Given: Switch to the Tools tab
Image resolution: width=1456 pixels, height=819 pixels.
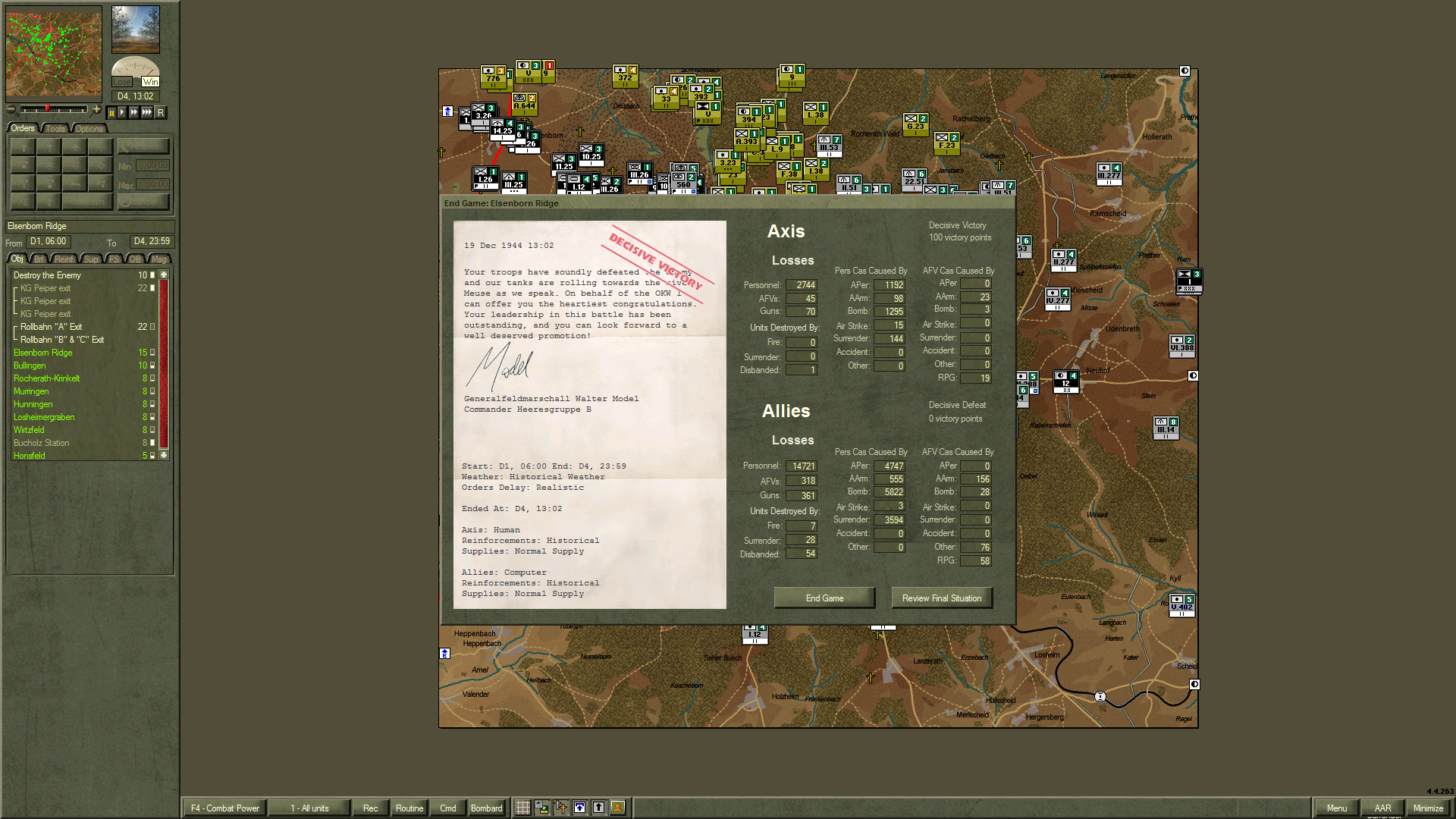Looking at the screenshot, I should 56,129.
